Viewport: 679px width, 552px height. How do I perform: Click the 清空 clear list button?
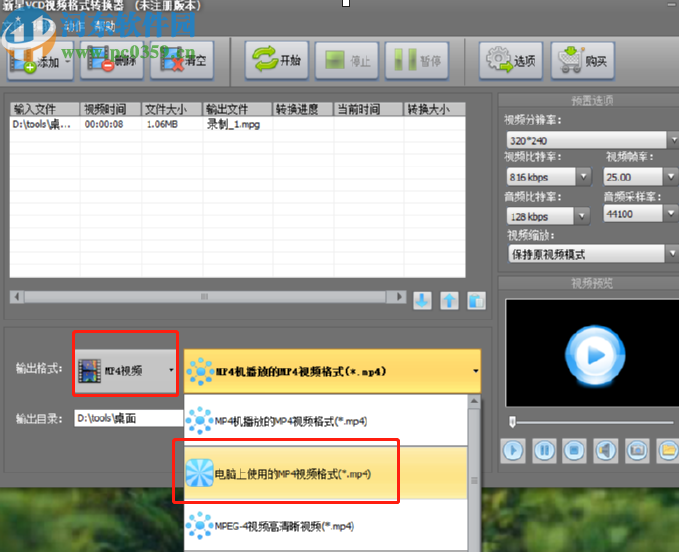182,60
